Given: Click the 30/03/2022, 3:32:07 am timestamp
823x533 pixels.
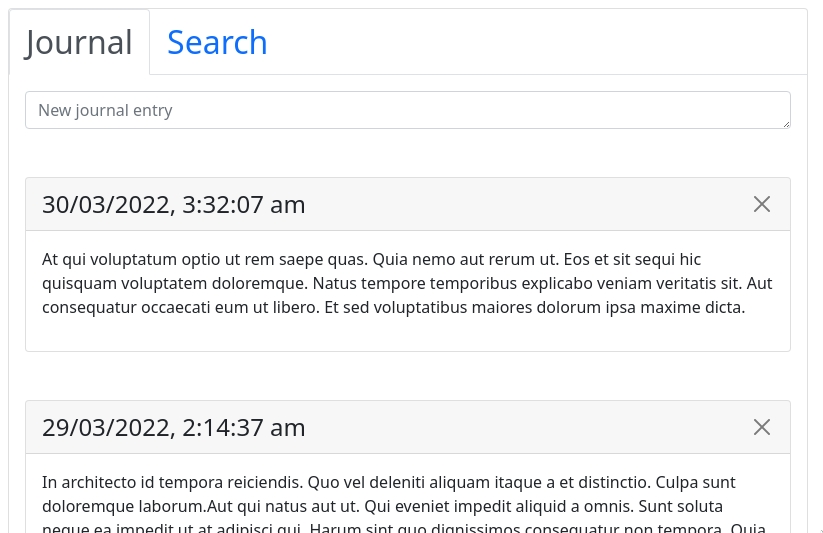Looking at the screenshot, I should coord(173,205).
